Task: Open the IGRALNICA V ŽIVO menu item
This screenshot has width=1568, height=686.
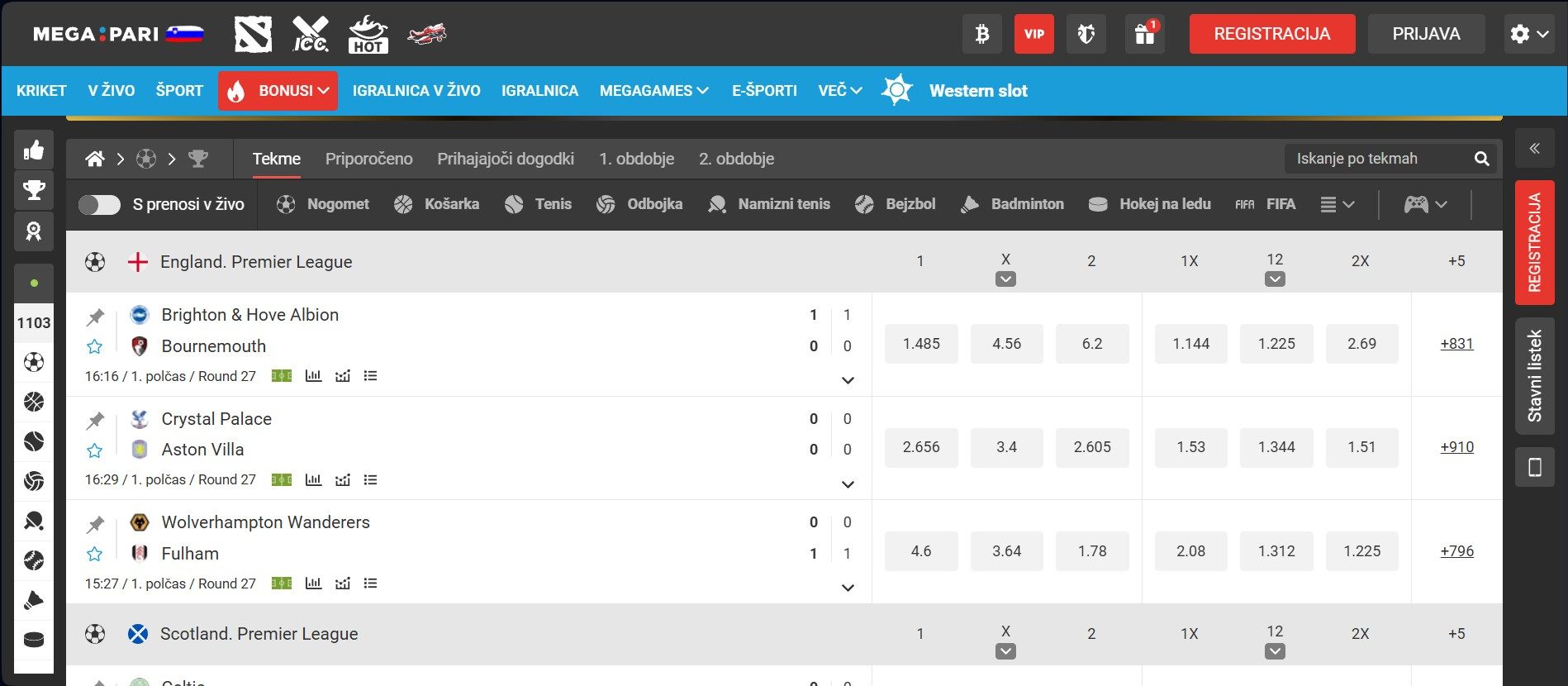Action: click(x=416, y=91)
